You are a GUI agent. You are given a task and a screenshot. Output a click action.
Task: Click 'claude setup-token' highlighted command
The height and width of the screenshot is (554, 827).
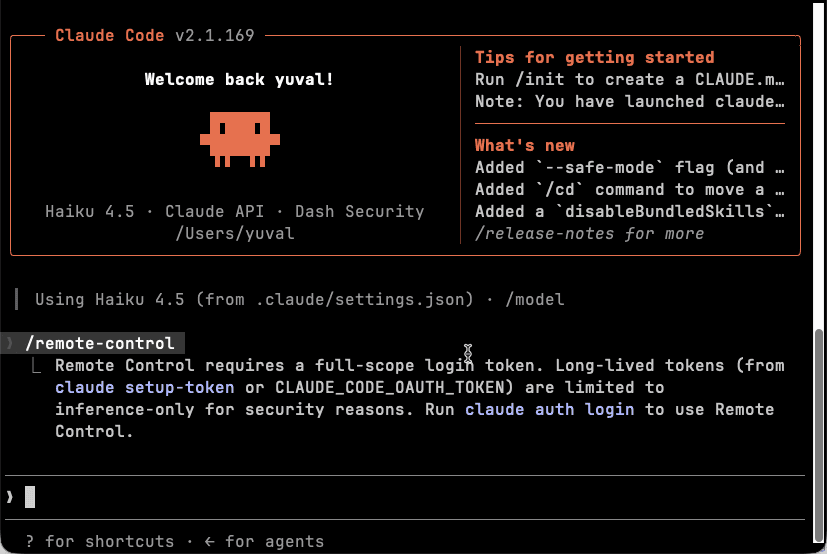pyautogui.click(x=145, y=387)
